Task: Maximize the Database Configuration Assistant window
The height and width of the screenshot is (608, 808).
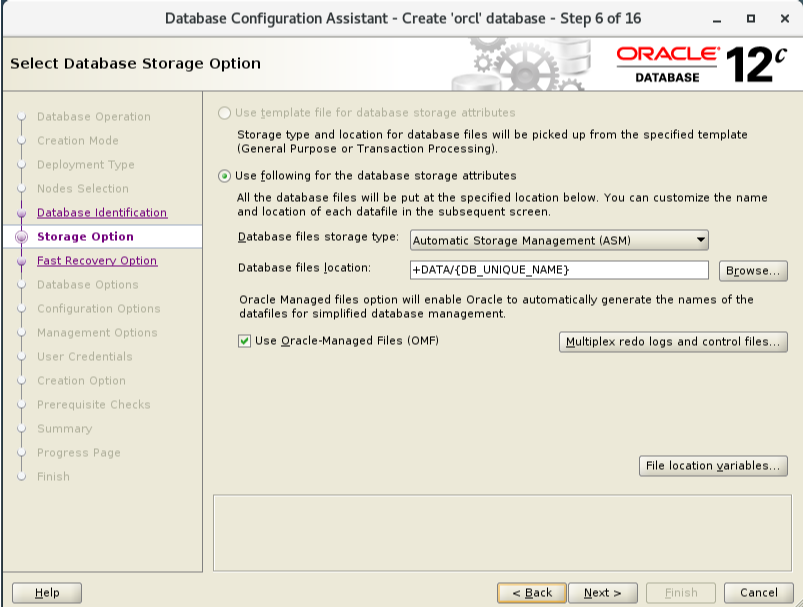Action: tap(751, 19)
